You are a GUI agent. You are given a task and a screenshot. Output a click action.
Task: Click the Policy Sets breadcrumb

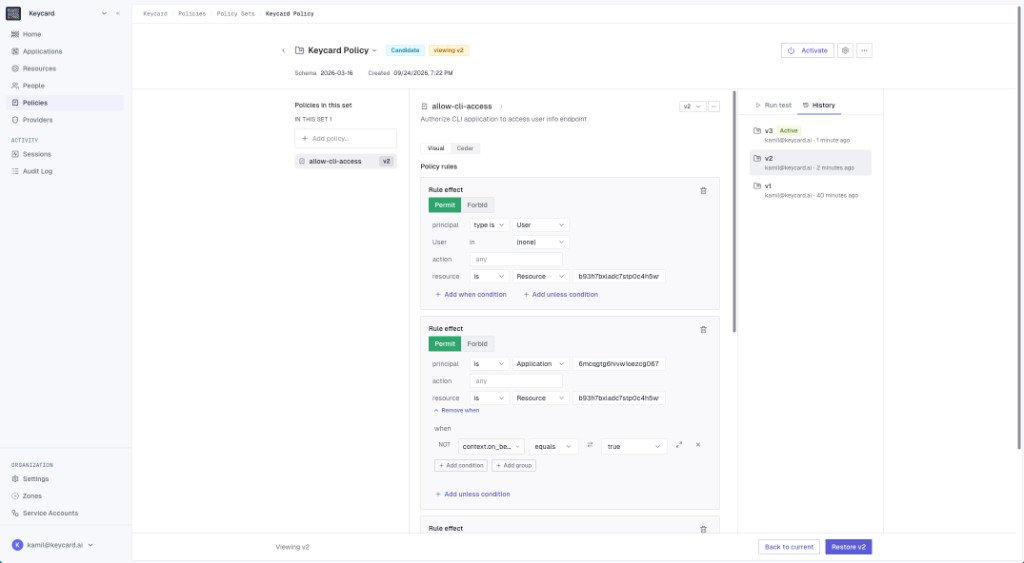236,14
